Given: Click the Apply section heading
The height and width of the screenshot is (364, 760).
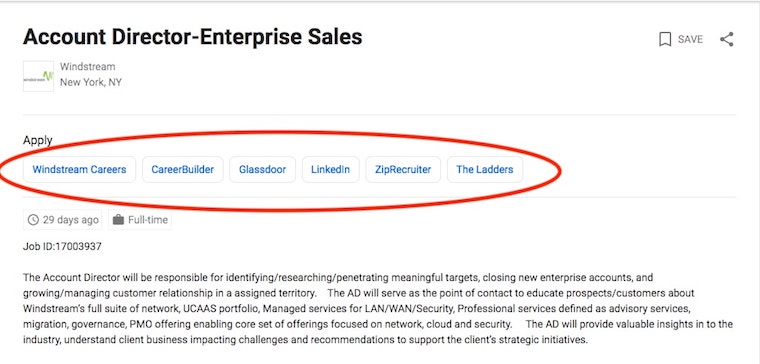Looking at the screenshot, I should coord(37,141).
